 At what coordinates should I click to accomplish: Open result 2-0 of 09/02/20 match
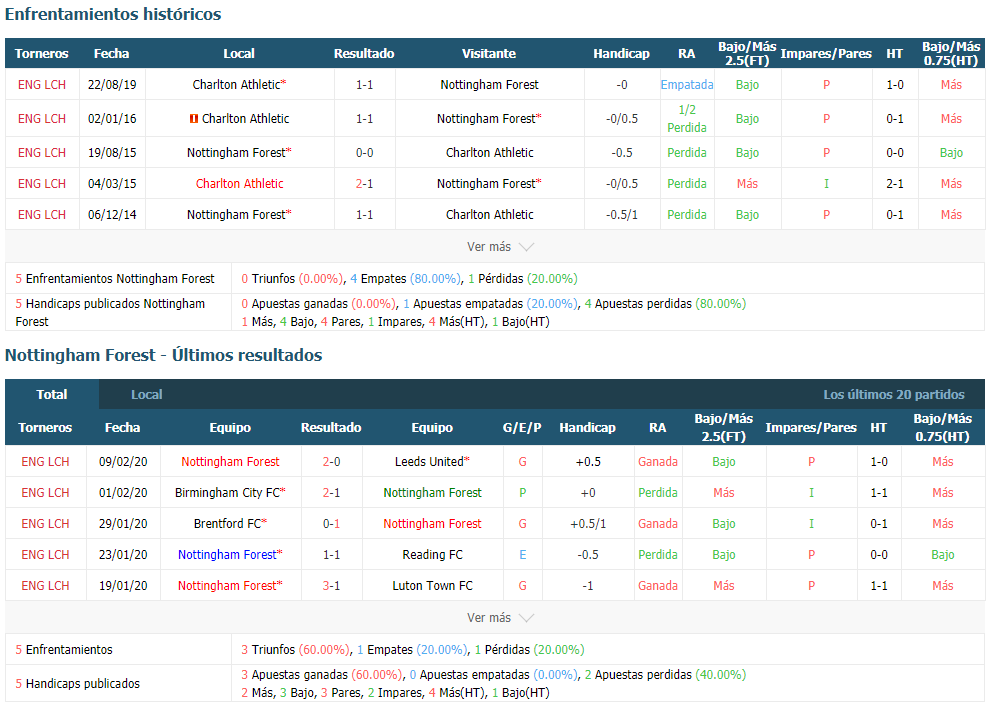click(332, 462)
